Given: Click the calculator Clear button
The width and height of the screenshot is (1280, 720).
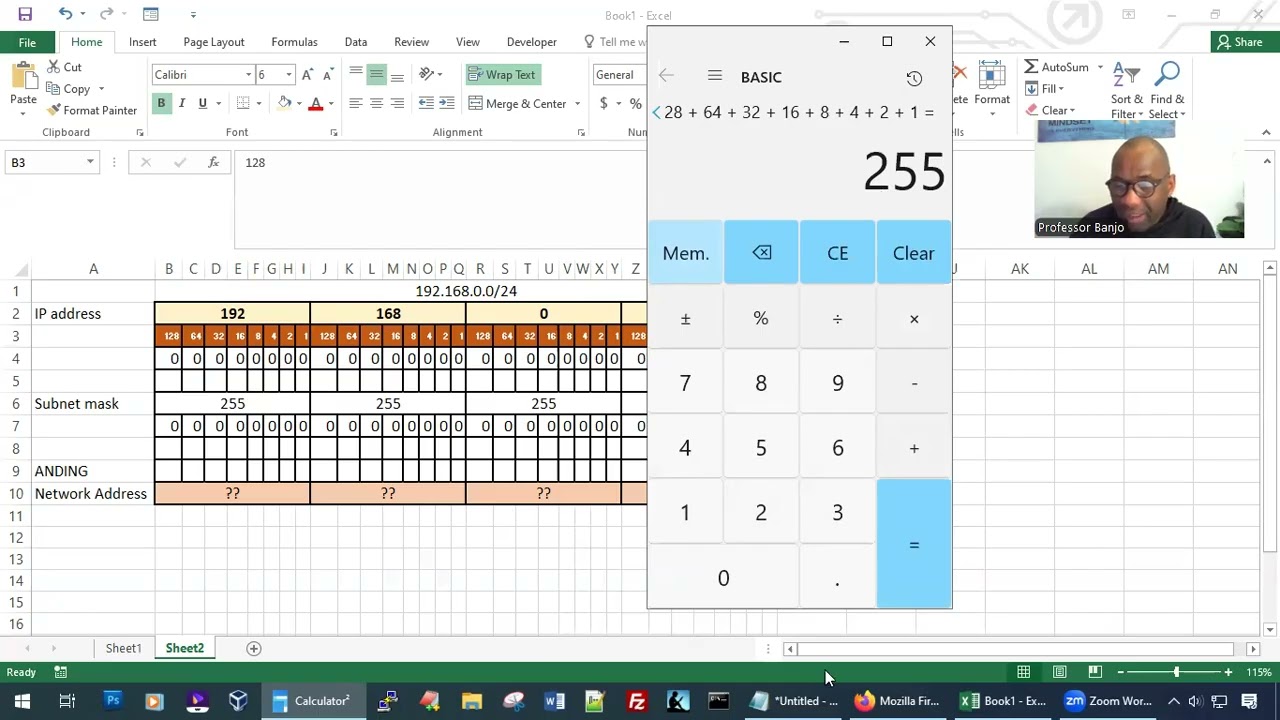Looking at the screenshot, I should pos(914,253).
